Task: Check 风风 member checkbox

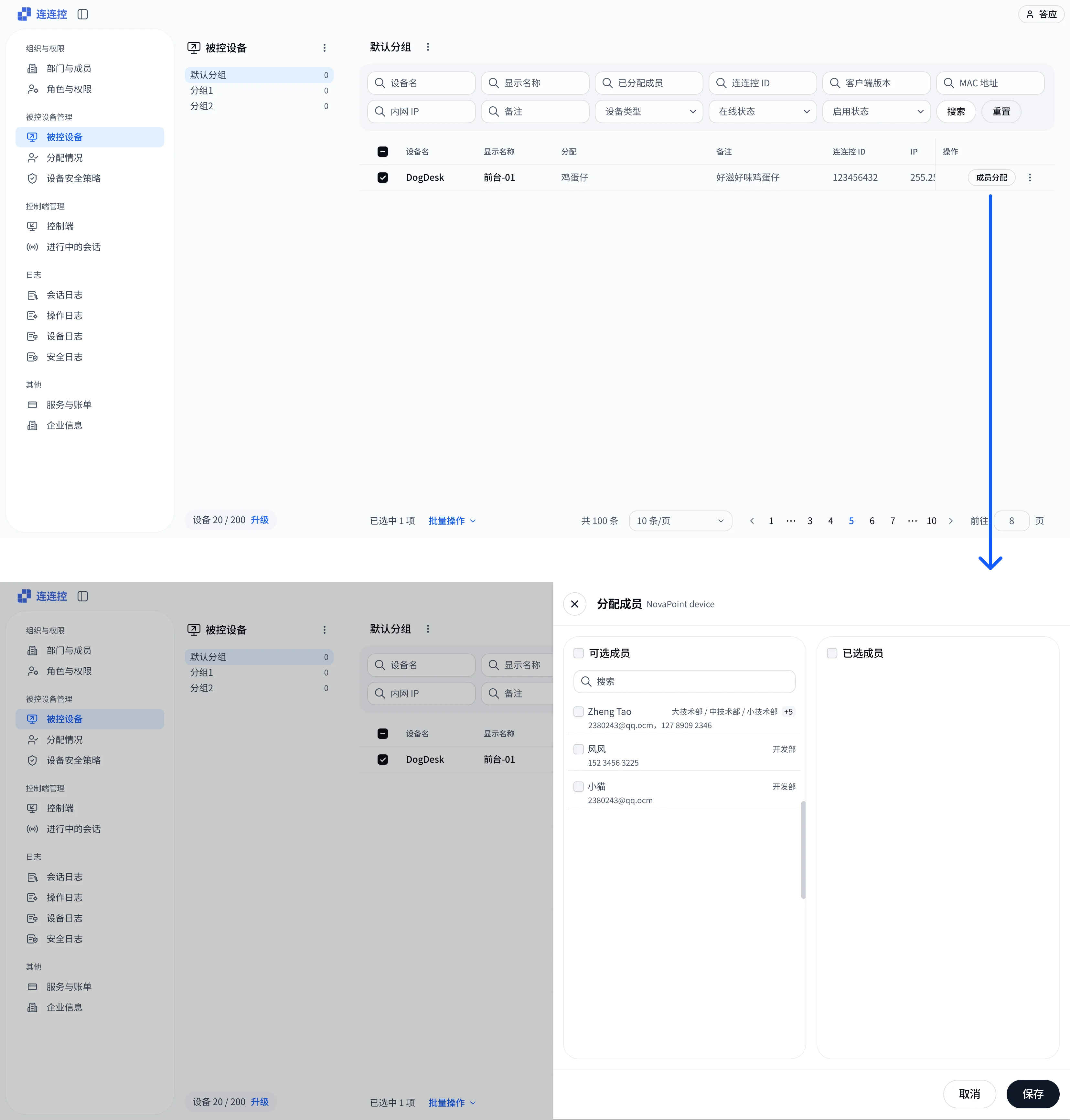Action: pos(578,748)
